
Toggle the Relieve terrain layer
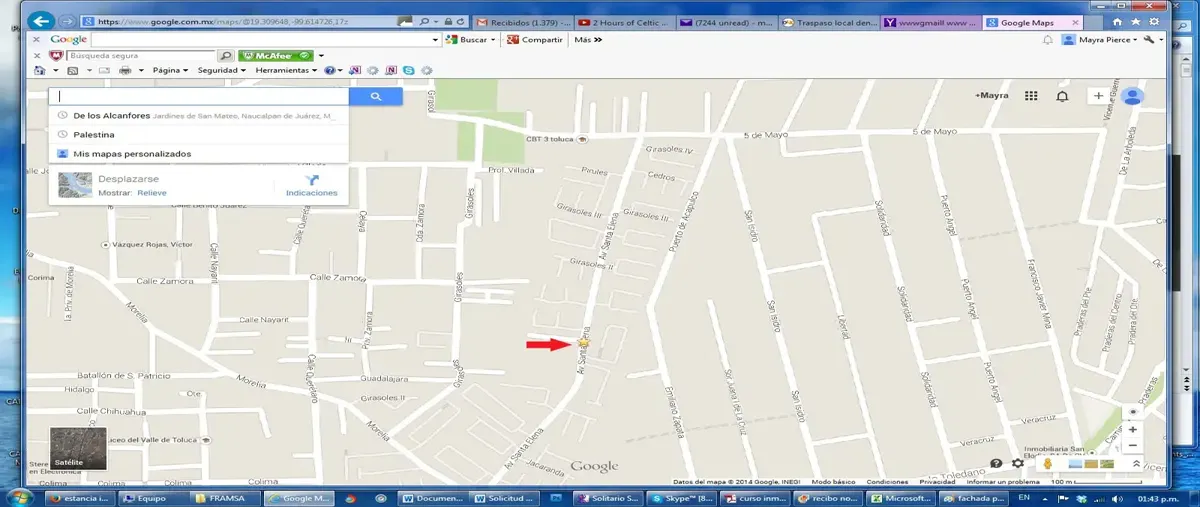tap(152, 192)
